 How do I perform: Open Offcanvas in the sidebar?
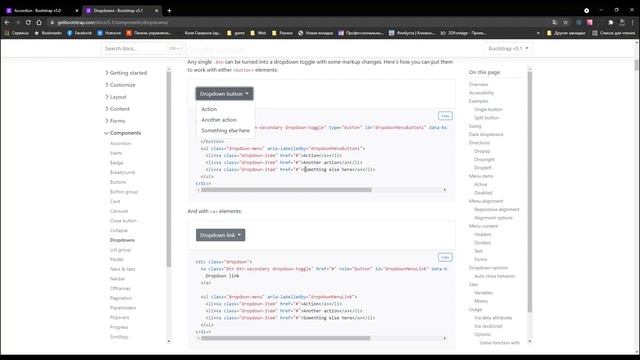point(120,289)
